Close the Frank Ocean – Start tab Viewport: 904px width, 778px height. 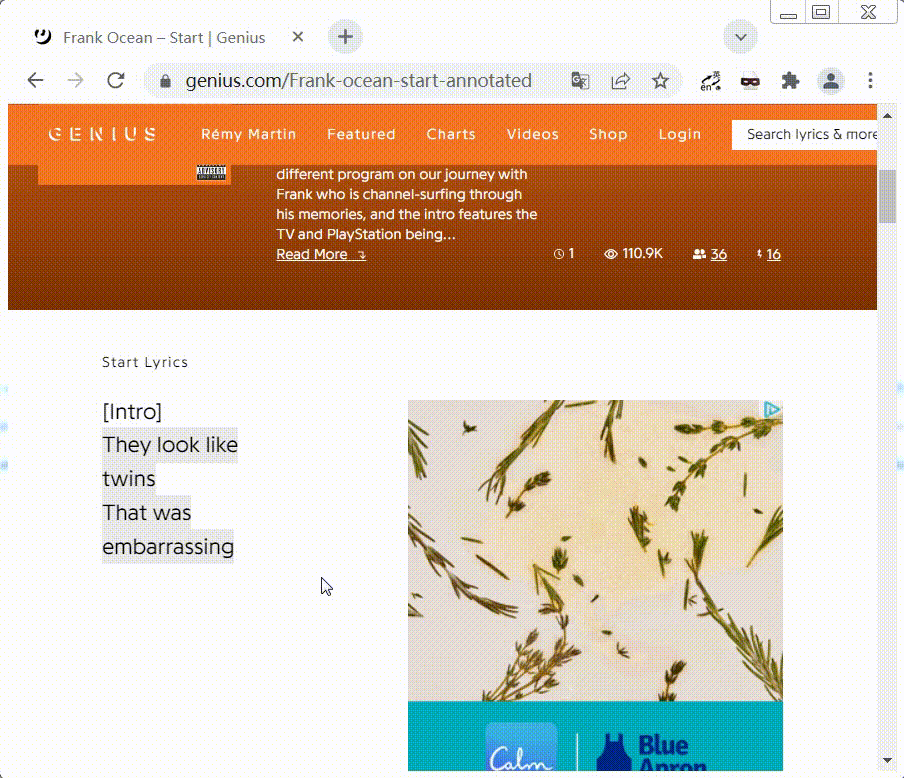coord(297,37)
